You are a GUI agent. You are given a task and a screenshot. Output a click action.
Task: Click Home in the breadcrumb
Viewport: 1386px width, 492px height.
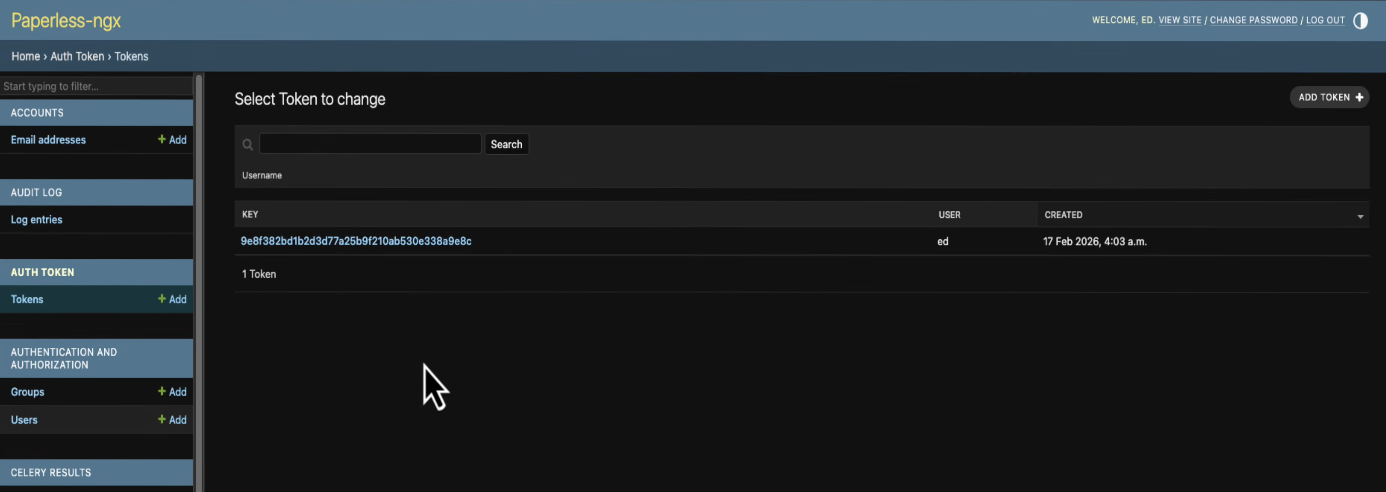[x=25, y=56]
